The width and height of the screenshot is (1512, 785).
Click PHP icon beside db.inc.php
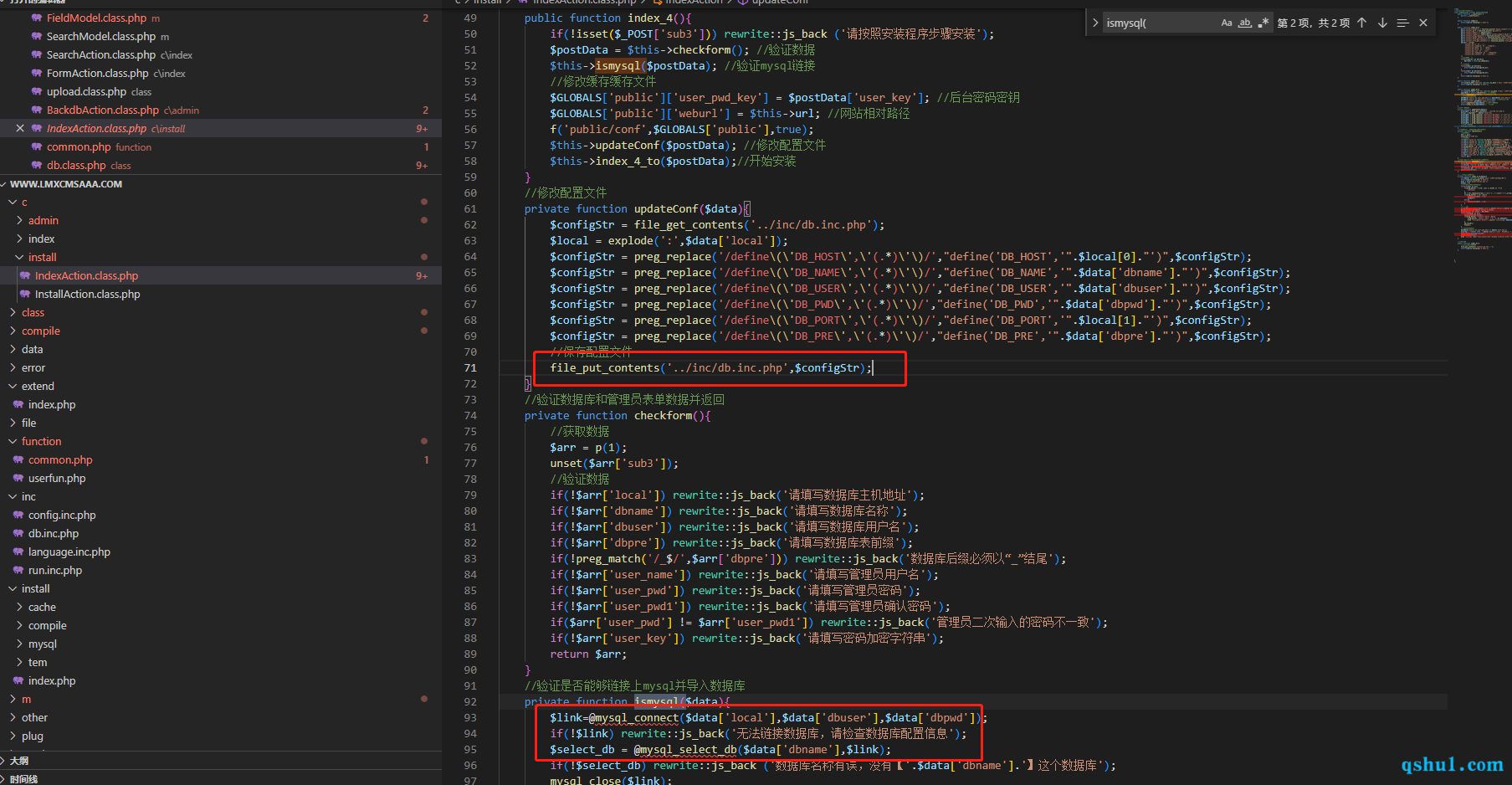18,533
